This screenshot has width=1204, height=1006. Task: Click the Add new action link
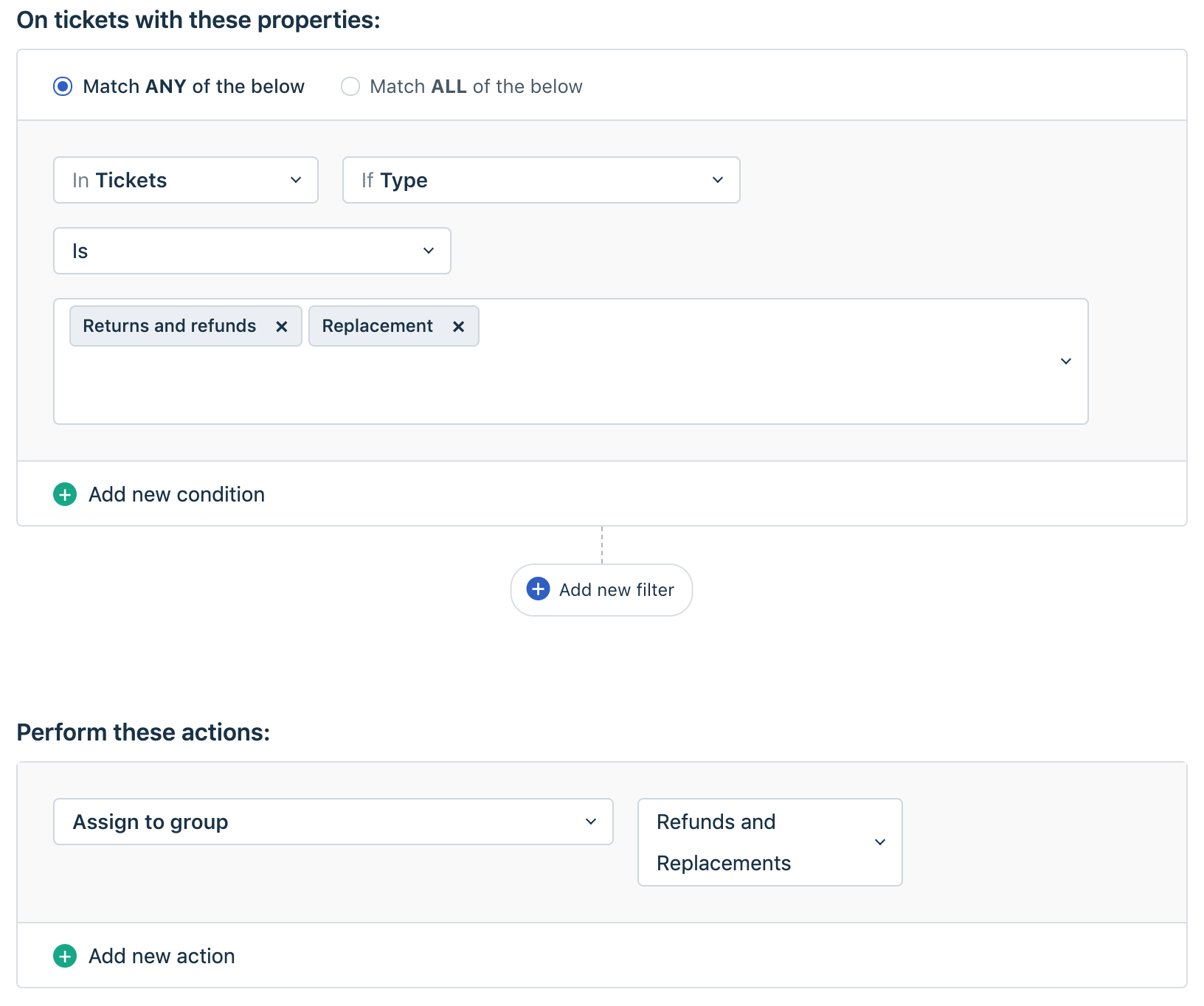[162, 956]
